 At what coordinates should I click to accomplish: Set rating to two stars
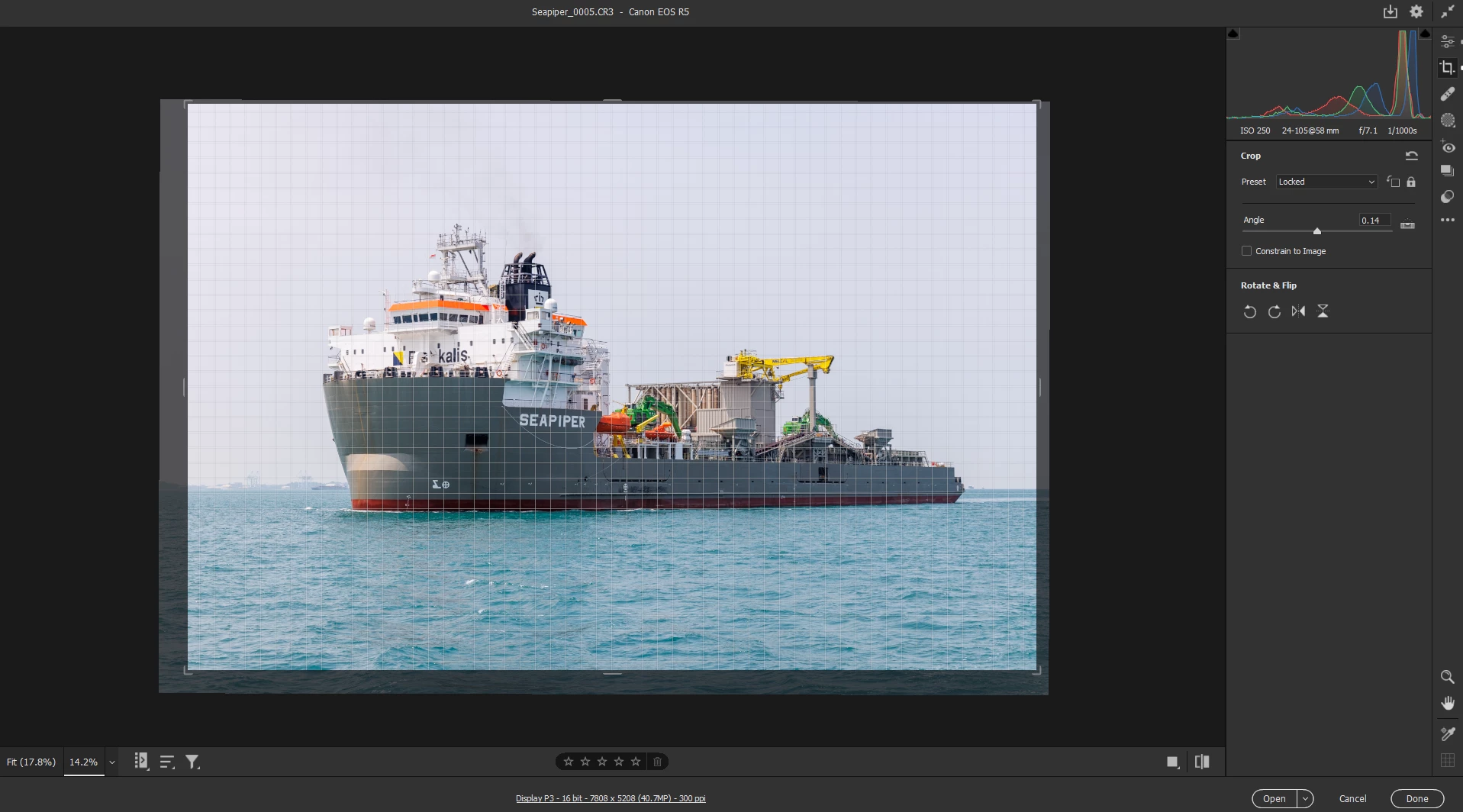[585, 762]
